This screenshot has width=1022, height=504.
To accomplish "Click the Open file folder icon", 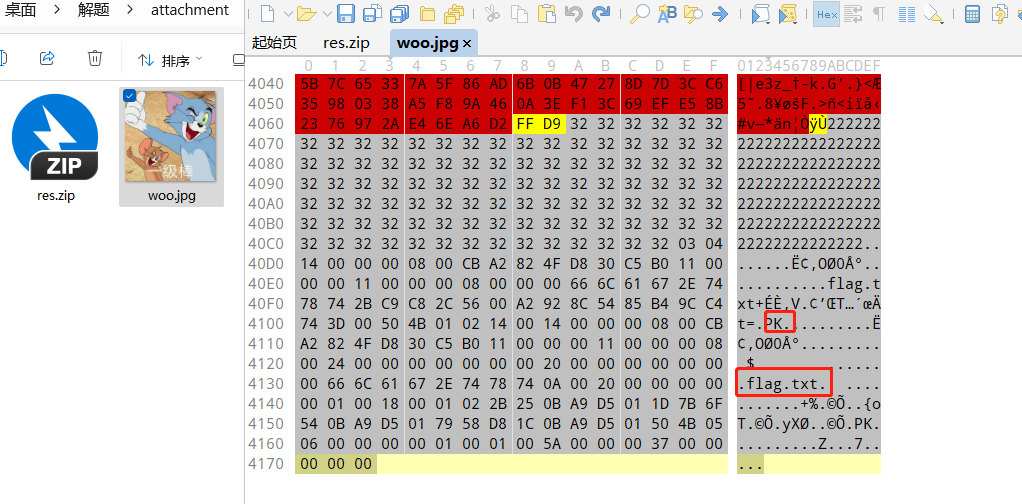I will [x=306, y=14].
